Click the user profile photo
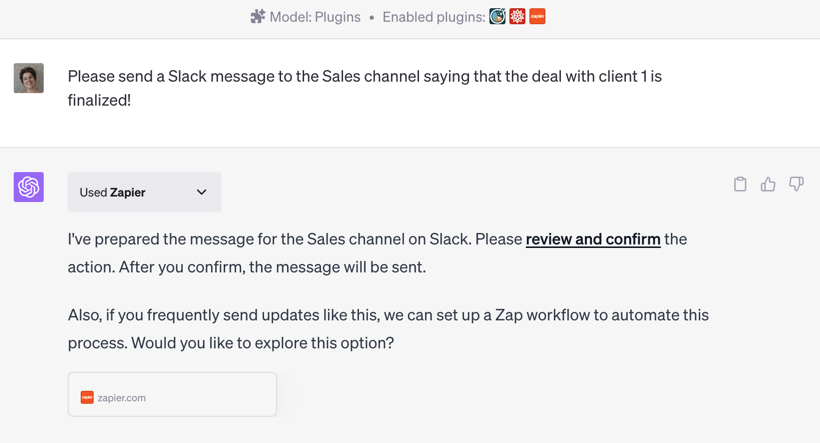Image resolution: width=820 pixels, height=443 pixels. [x=29, y=78]
